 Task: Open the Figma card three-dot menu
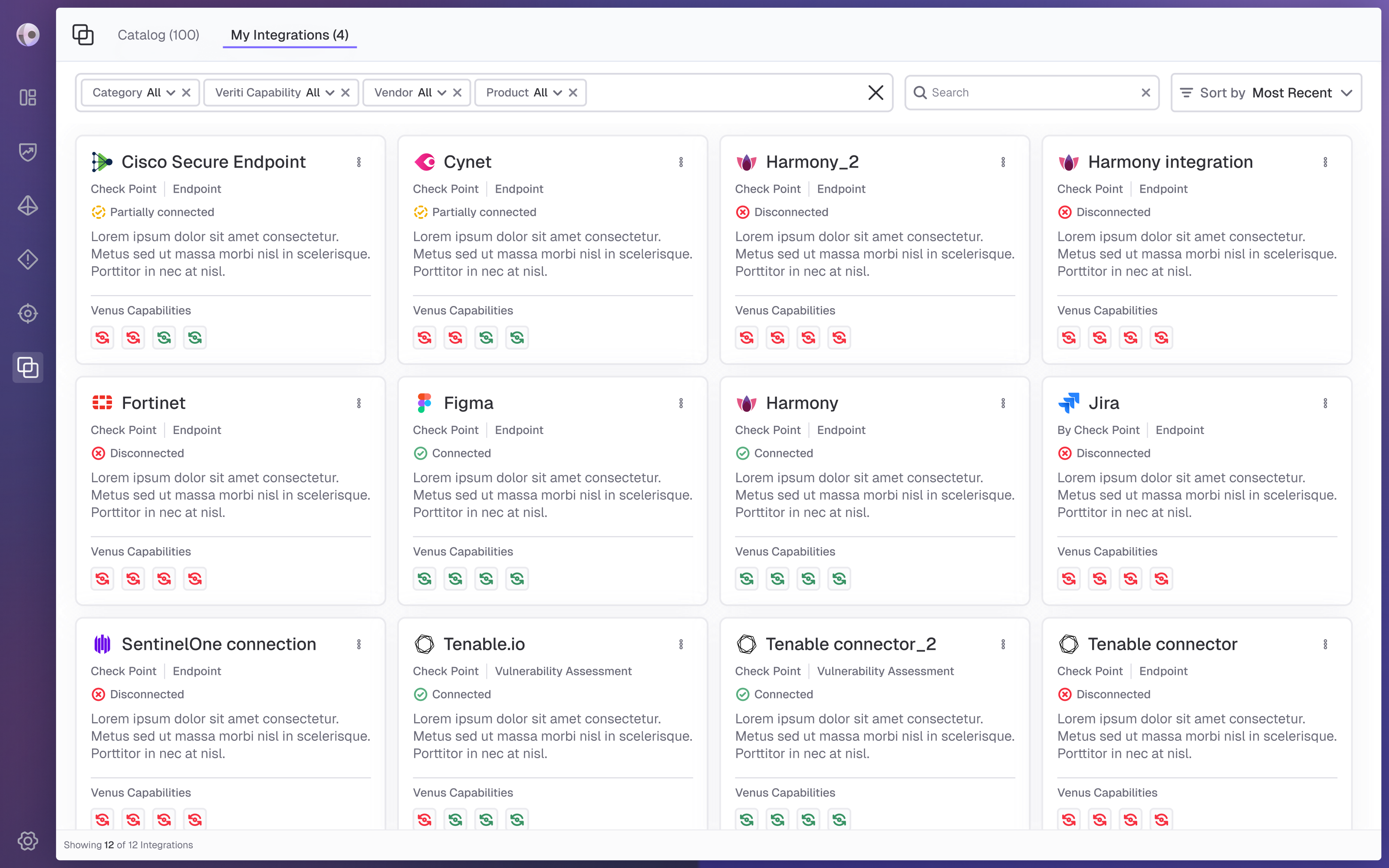(x=681, y=403)
